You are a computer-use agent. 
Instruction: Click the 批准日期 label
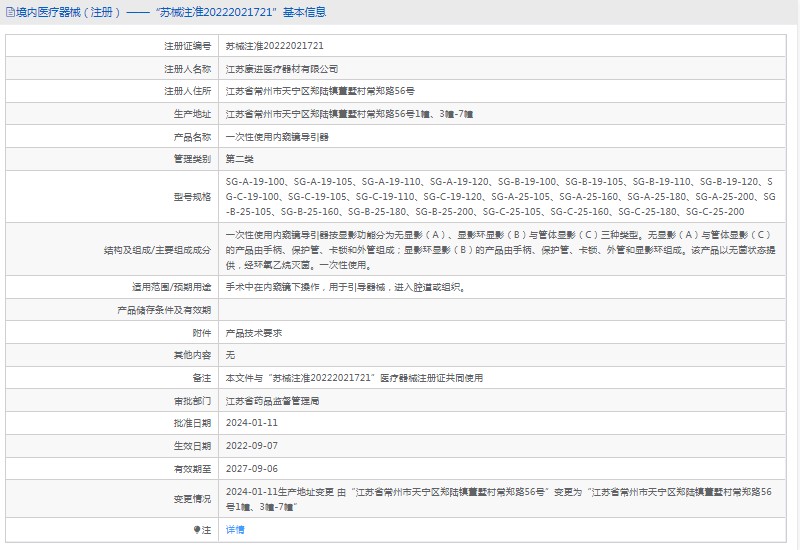pyautogui.click(x=192, y=423)
